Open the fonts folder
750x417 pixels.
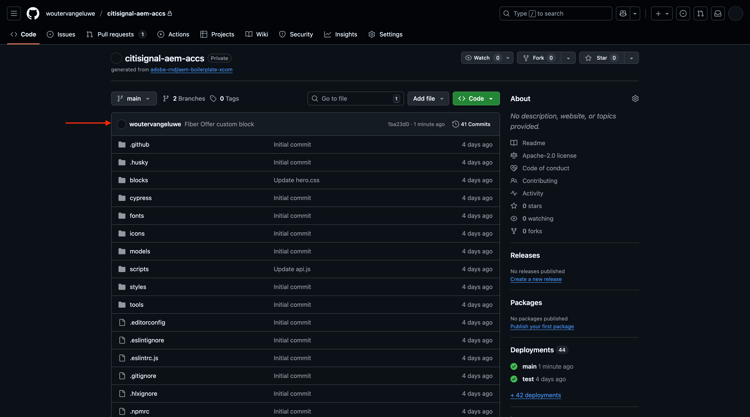coord(137,216)
